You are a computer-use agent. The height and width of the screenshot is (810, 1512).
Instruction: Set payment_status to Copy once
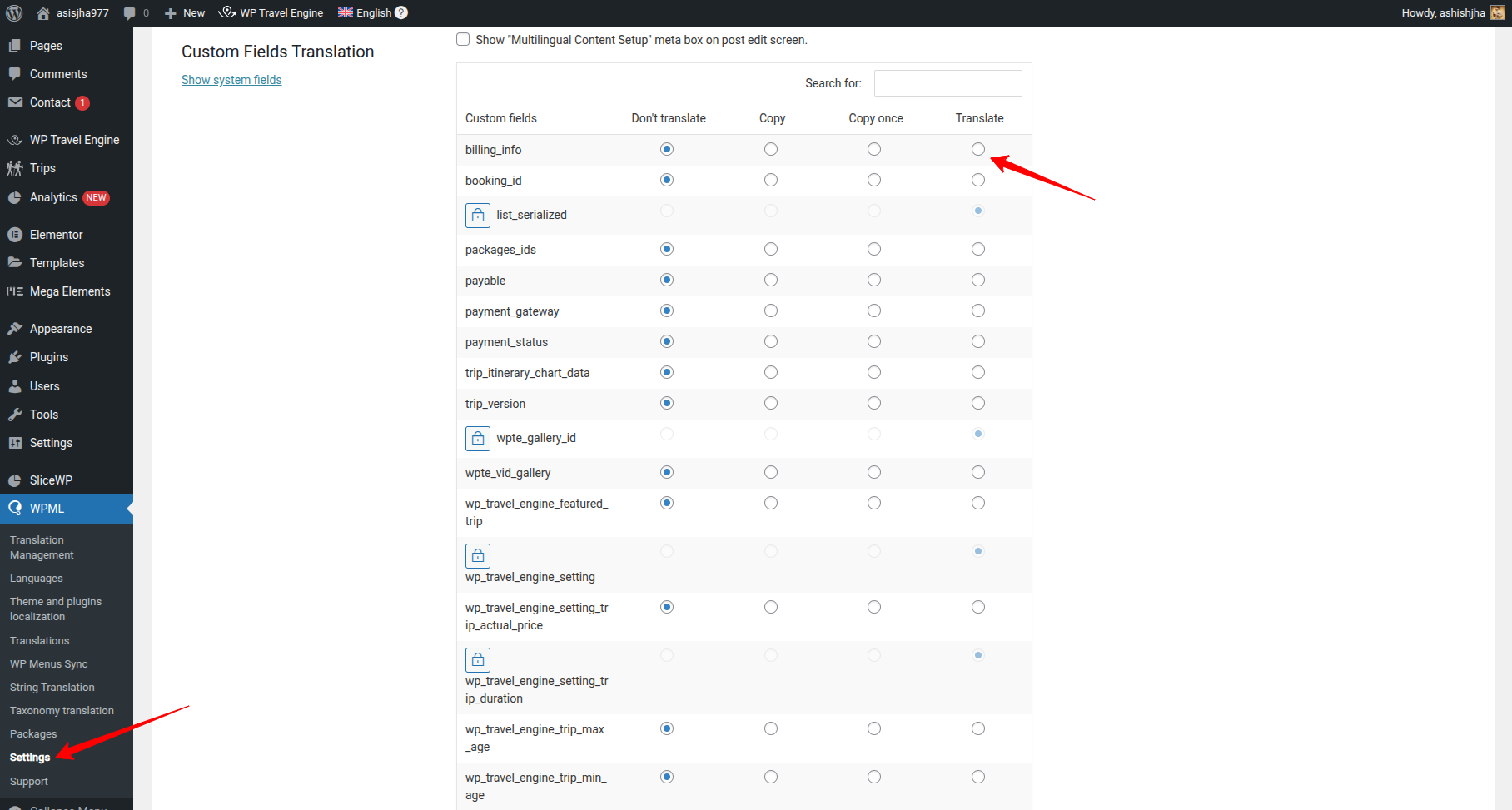point(874,341)
